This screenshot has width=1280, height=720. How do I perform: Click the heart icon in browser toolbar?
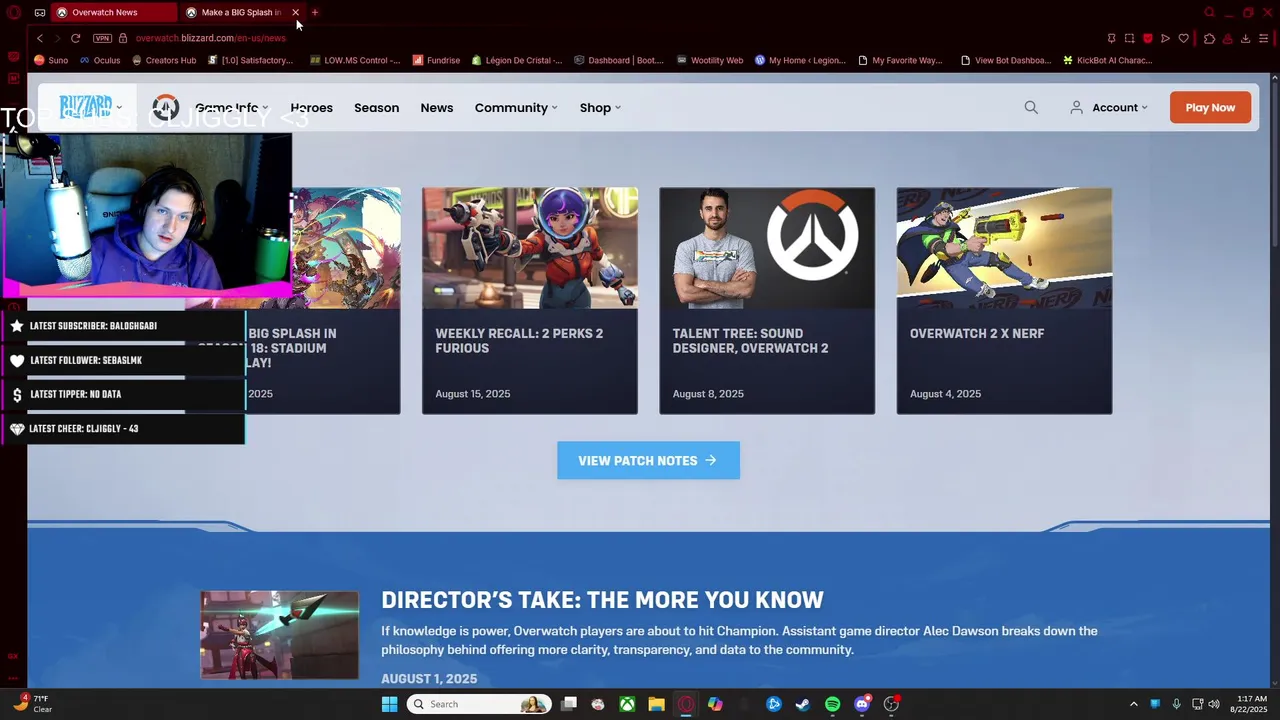coord(1184,38)
